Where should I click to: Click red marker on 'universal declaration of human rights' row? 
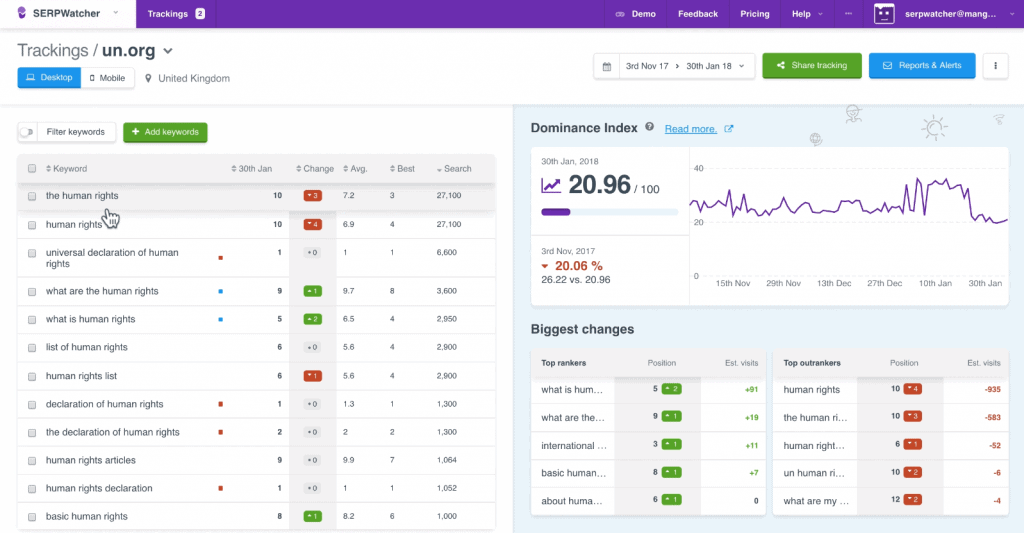coord(221,258)
